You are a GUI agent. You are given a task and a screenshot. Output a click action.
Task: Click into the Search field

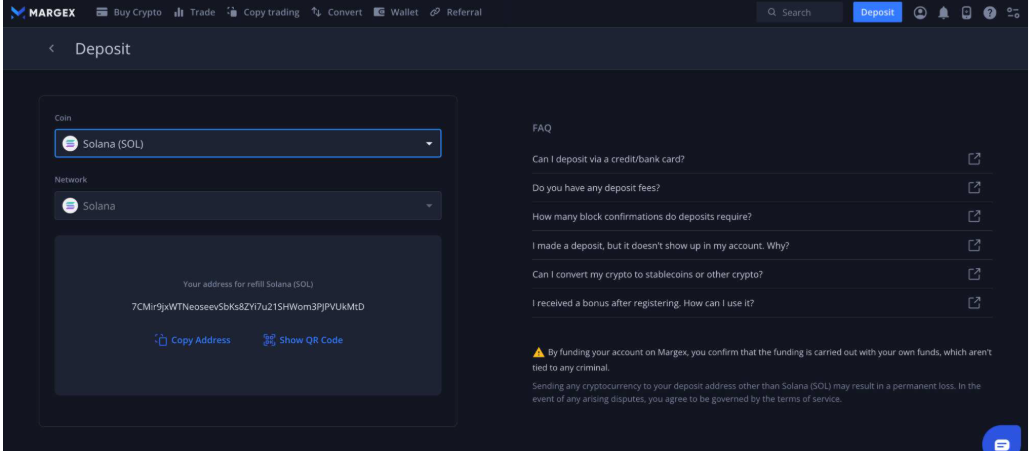click(x=799, y=12)
